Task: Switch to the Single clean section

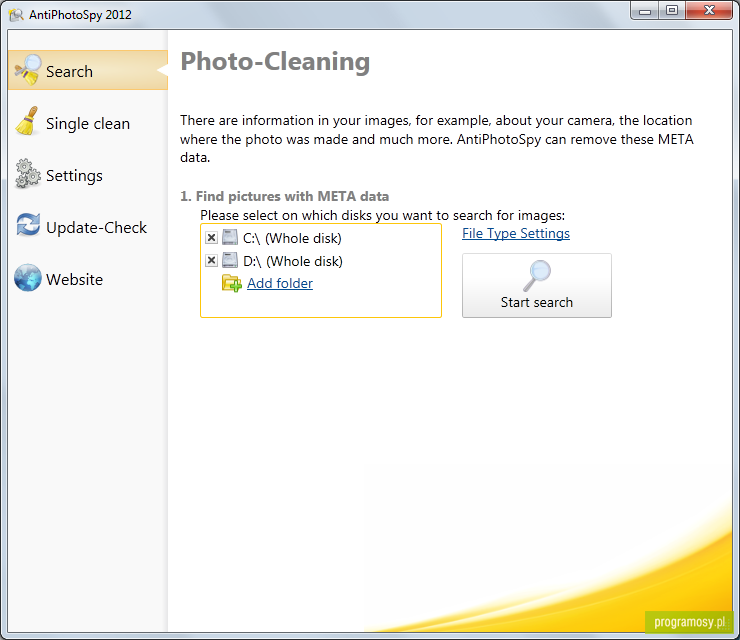Action: pos(88,124)
